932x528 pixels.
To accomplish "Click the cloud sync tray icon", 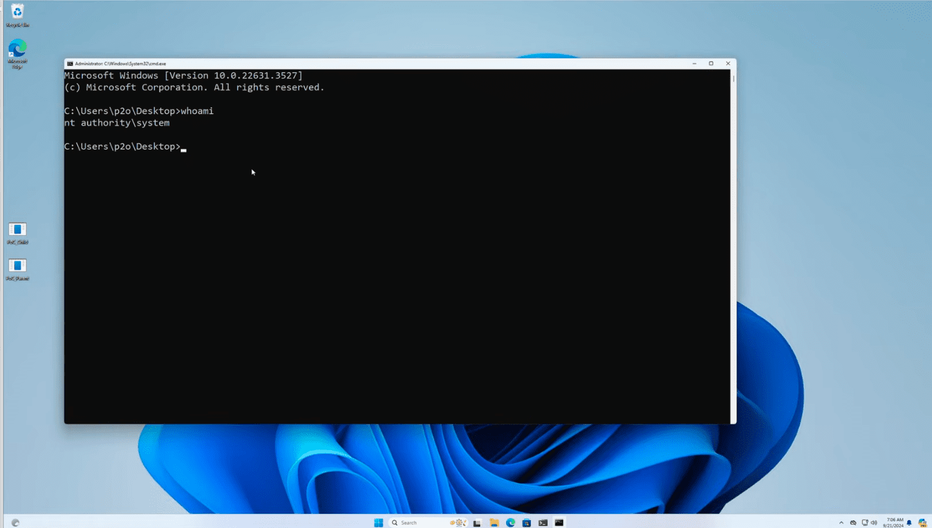I will 853,523.
